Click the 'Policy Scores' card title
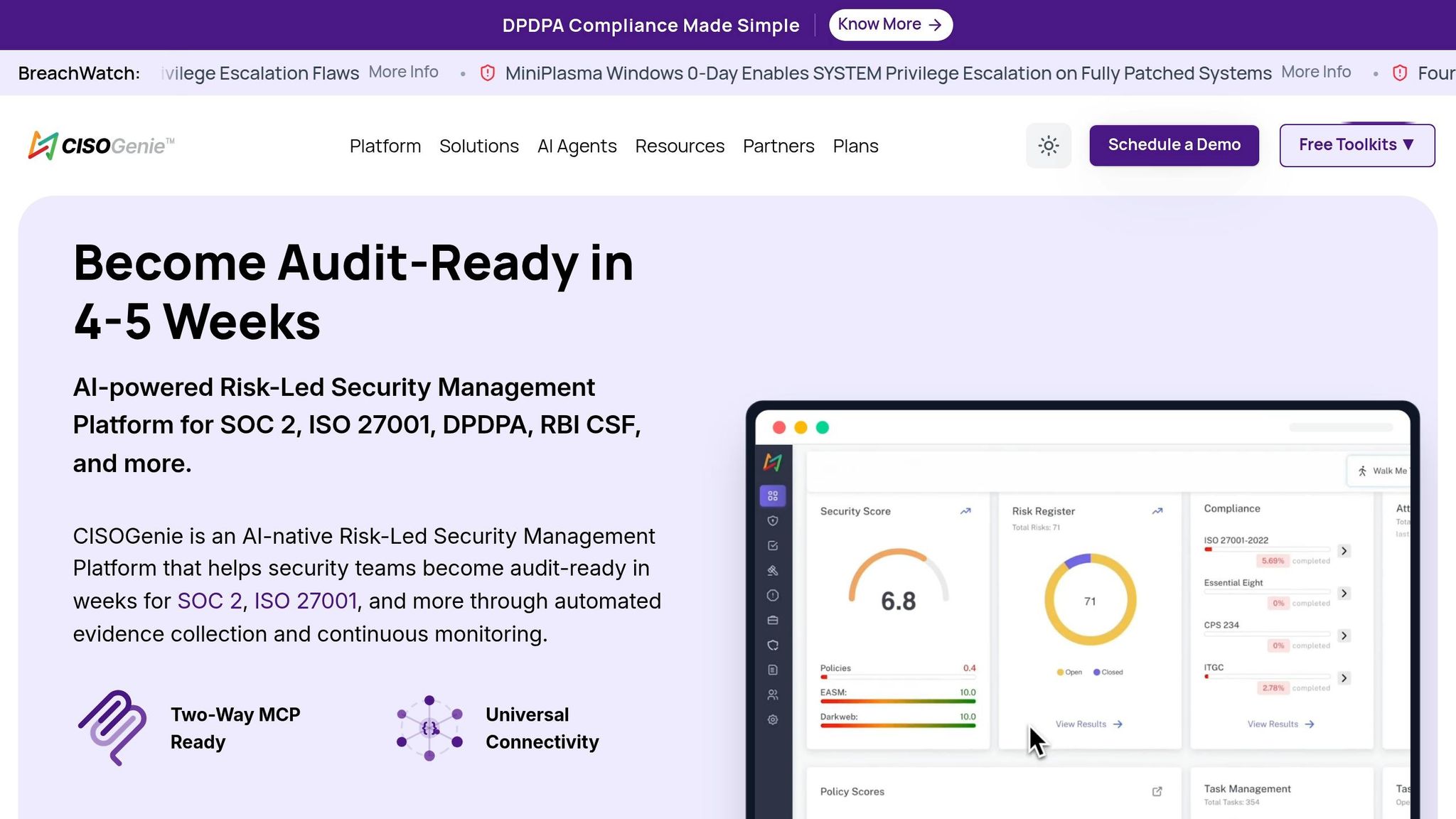This screenshot has width=1456, height=819. click(x=852, y=791)
